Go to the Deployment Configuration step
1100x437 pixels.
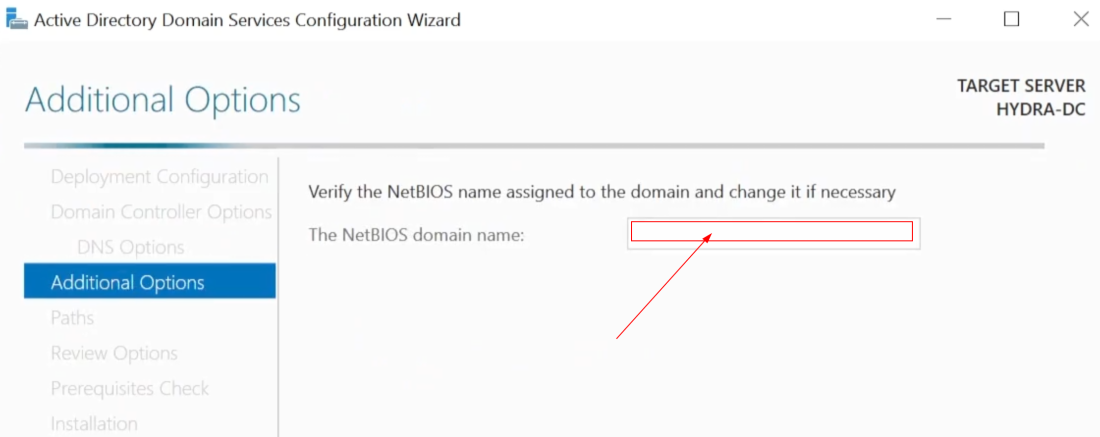coord(159,177)
